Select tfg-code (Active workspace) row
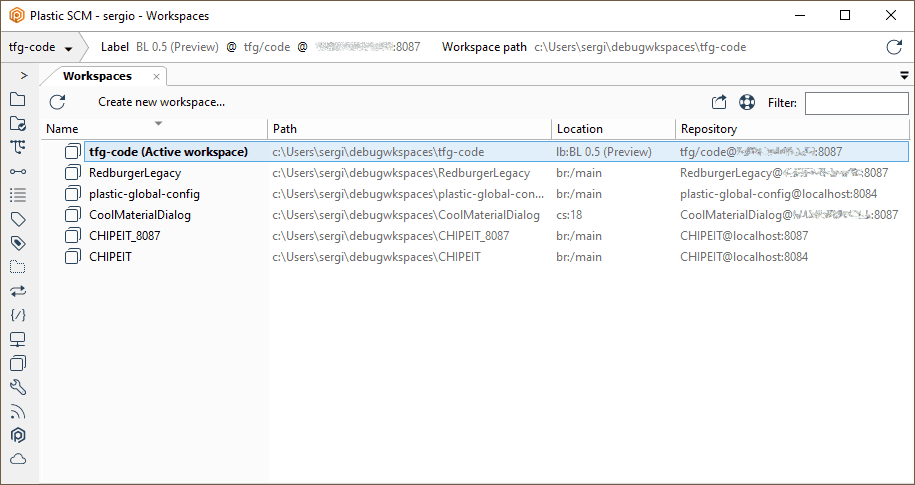Viewport: 915px width, 485px height. (x=496, y=152)
